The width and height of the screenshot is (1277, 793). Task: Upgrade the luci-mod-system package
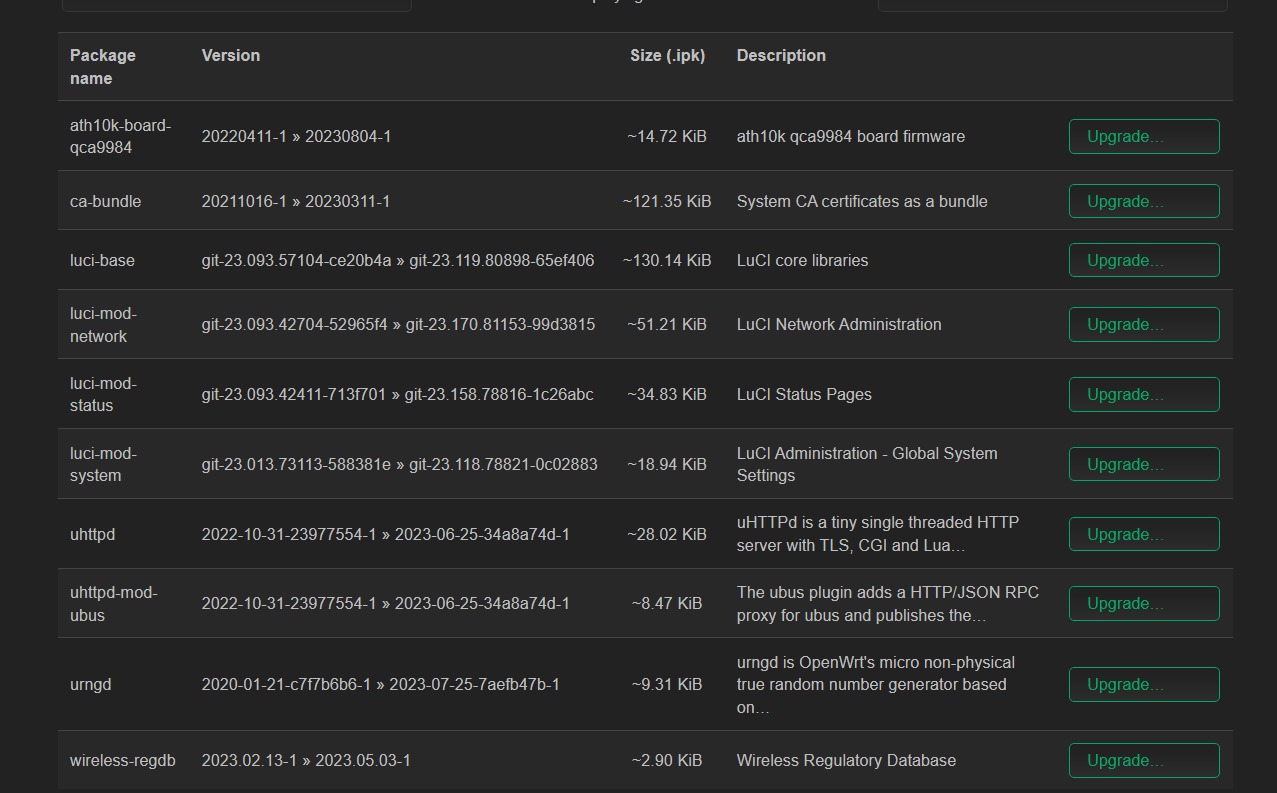(1144, 464)
